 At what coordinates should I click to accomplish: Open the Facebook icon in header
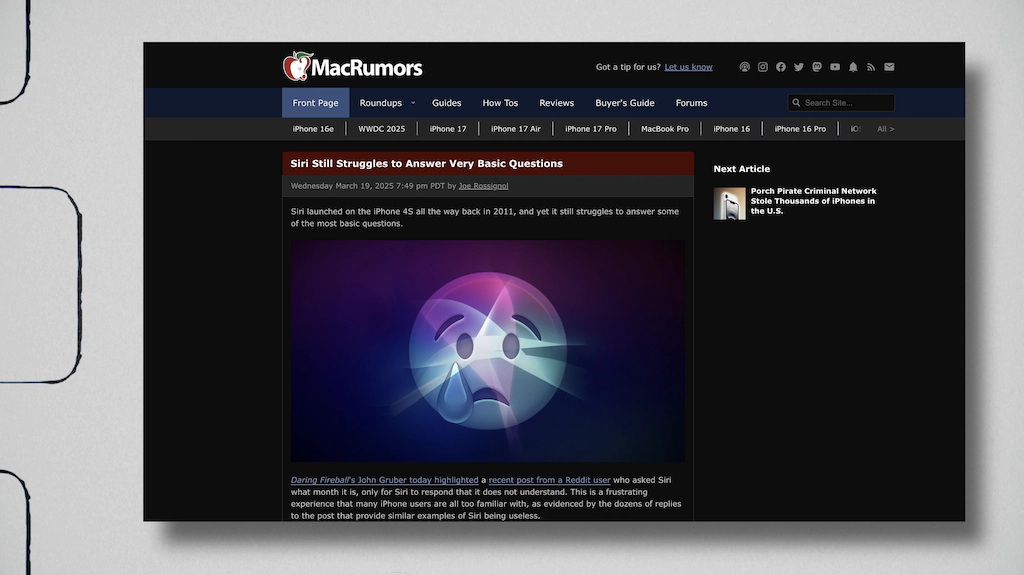780,67
